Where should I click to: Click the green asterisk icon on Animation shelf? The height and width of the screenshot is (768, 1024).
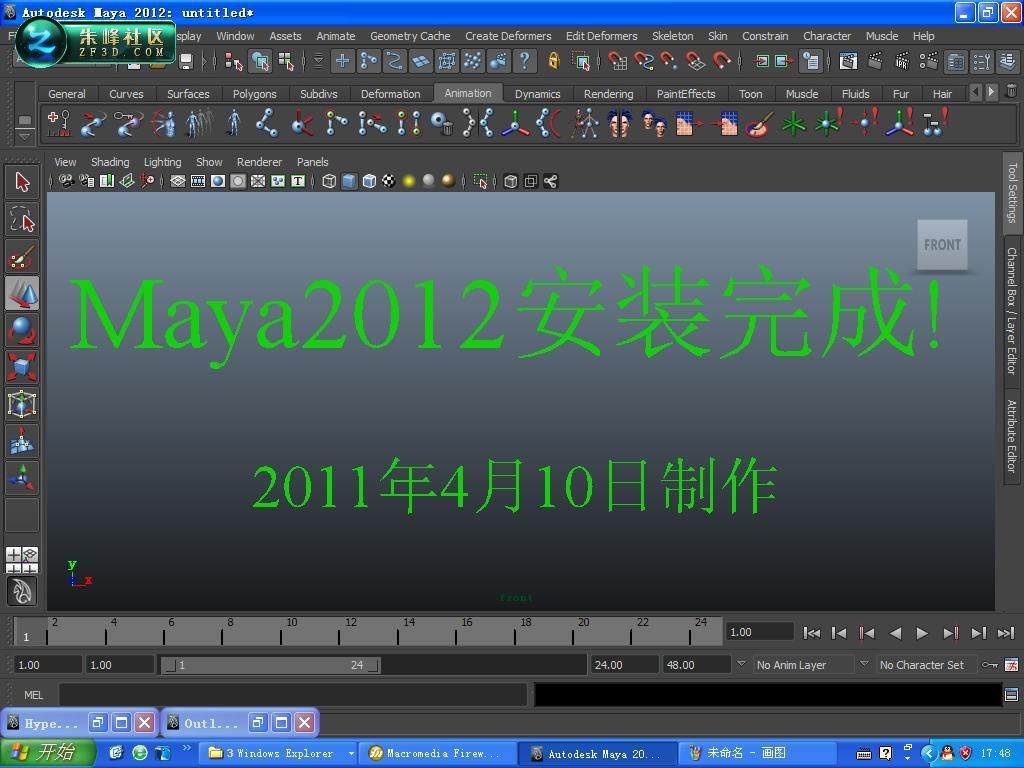click(x=793, y=123)
